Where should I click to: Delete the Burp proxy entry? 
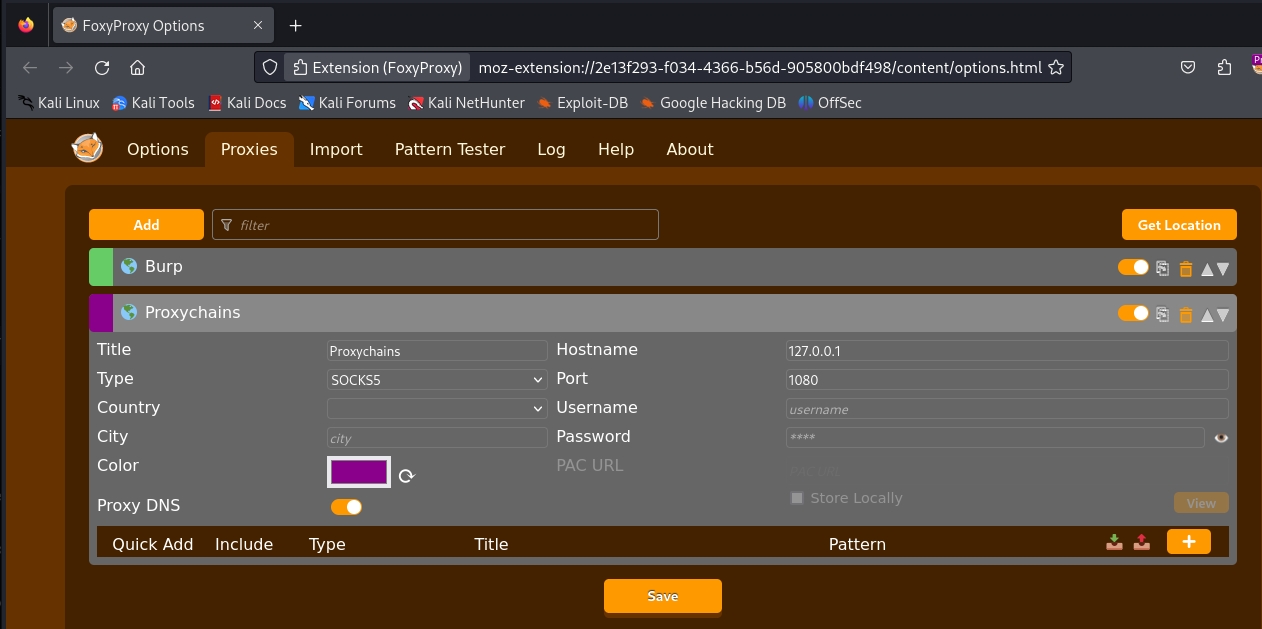(x=1186, y=268)
